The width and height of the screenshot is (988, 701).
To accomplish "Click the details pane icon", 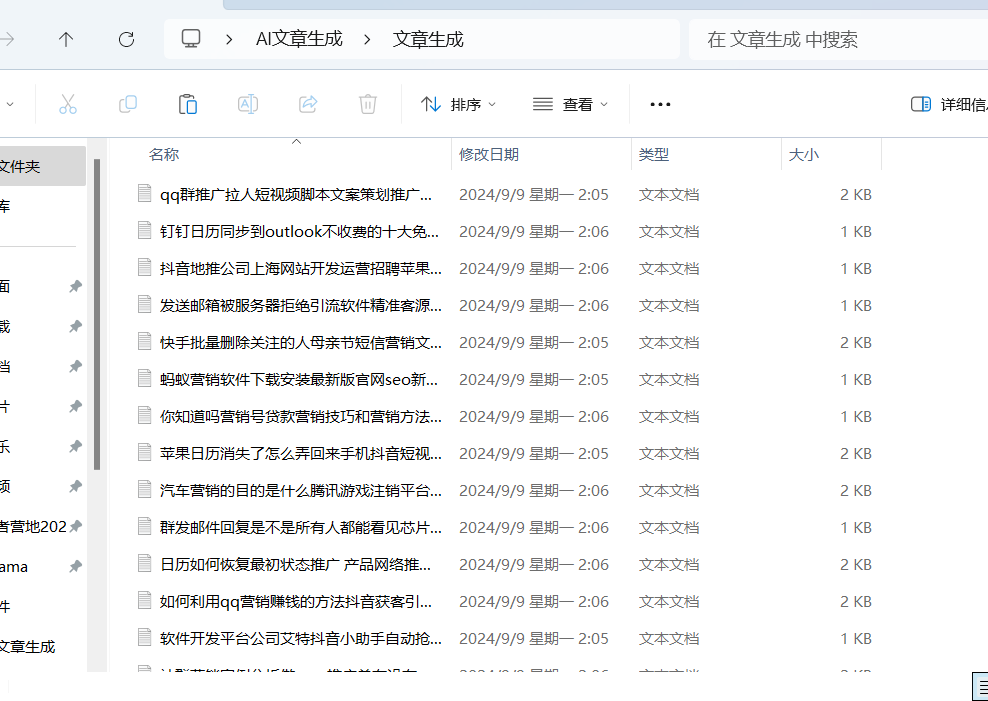I will [921, 105].
